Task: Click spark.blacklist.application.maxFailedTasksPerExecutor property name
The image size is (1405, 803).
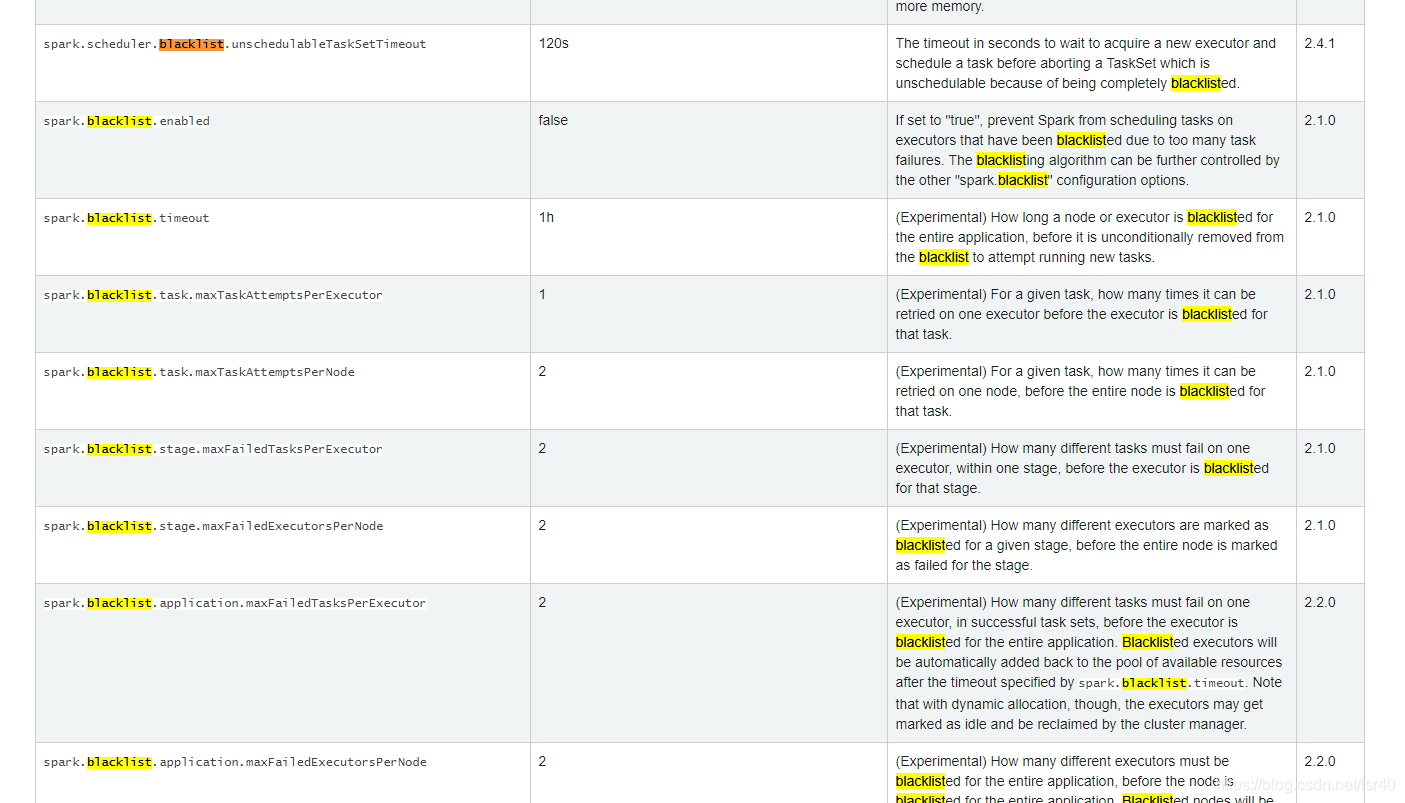Action: click(x=235, y=603)
